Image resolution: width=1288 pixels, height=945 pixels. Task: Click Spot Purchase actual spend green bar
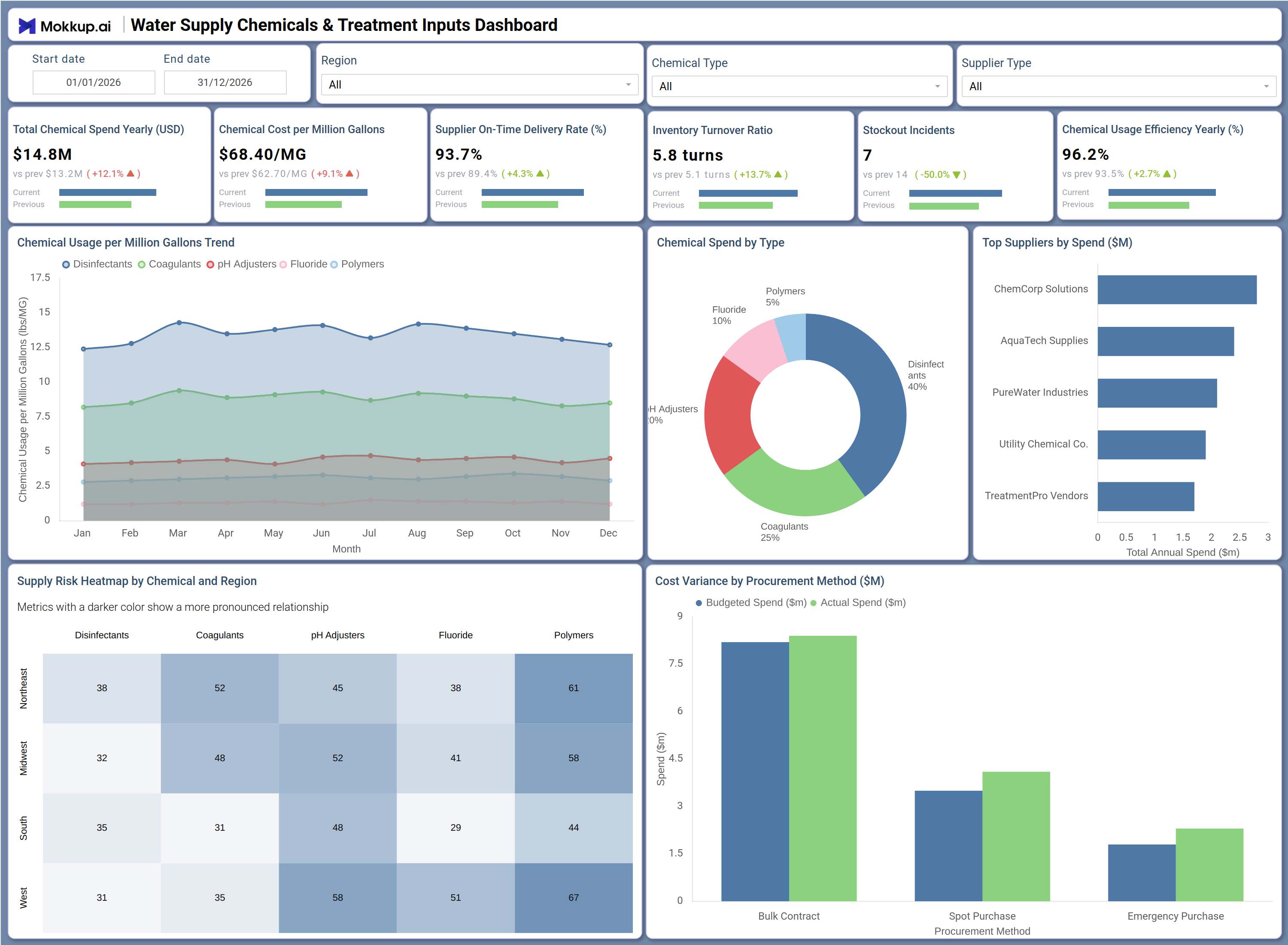1016,836
